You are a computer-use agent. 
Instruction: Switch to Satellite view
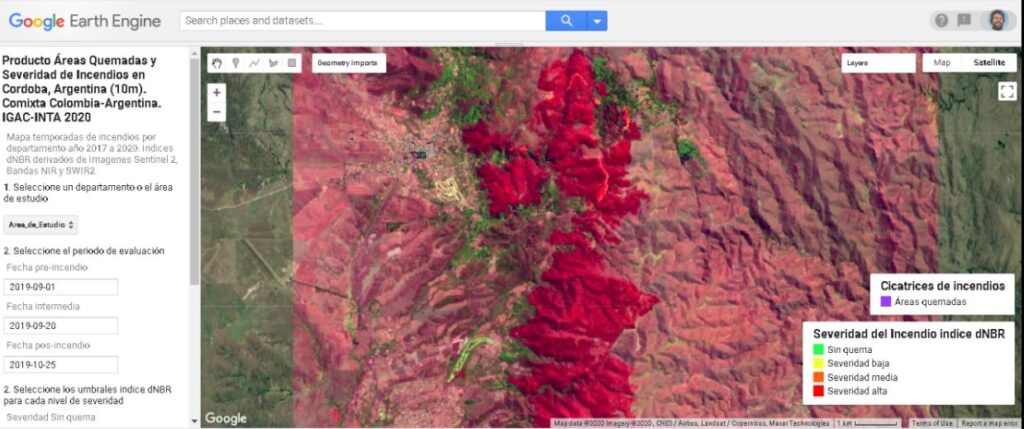pyautogui.click(x=989, y=63)
